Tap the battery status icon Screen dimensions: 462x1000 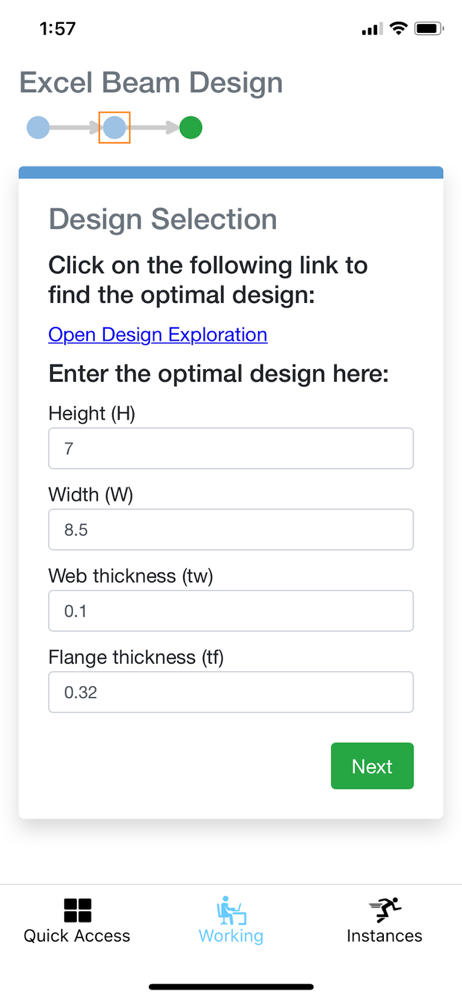click(x=429, y=29)
